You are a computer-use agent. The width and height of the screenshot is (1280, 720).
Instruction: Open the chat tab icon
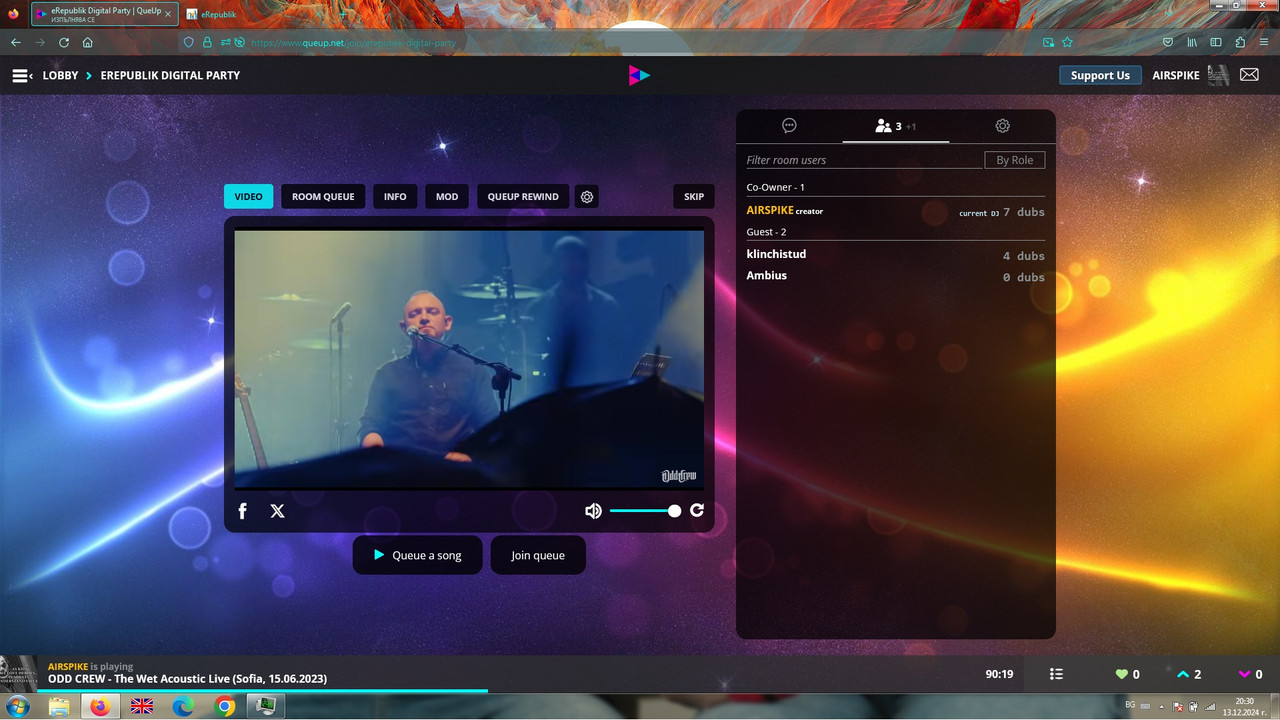point(789,126)
